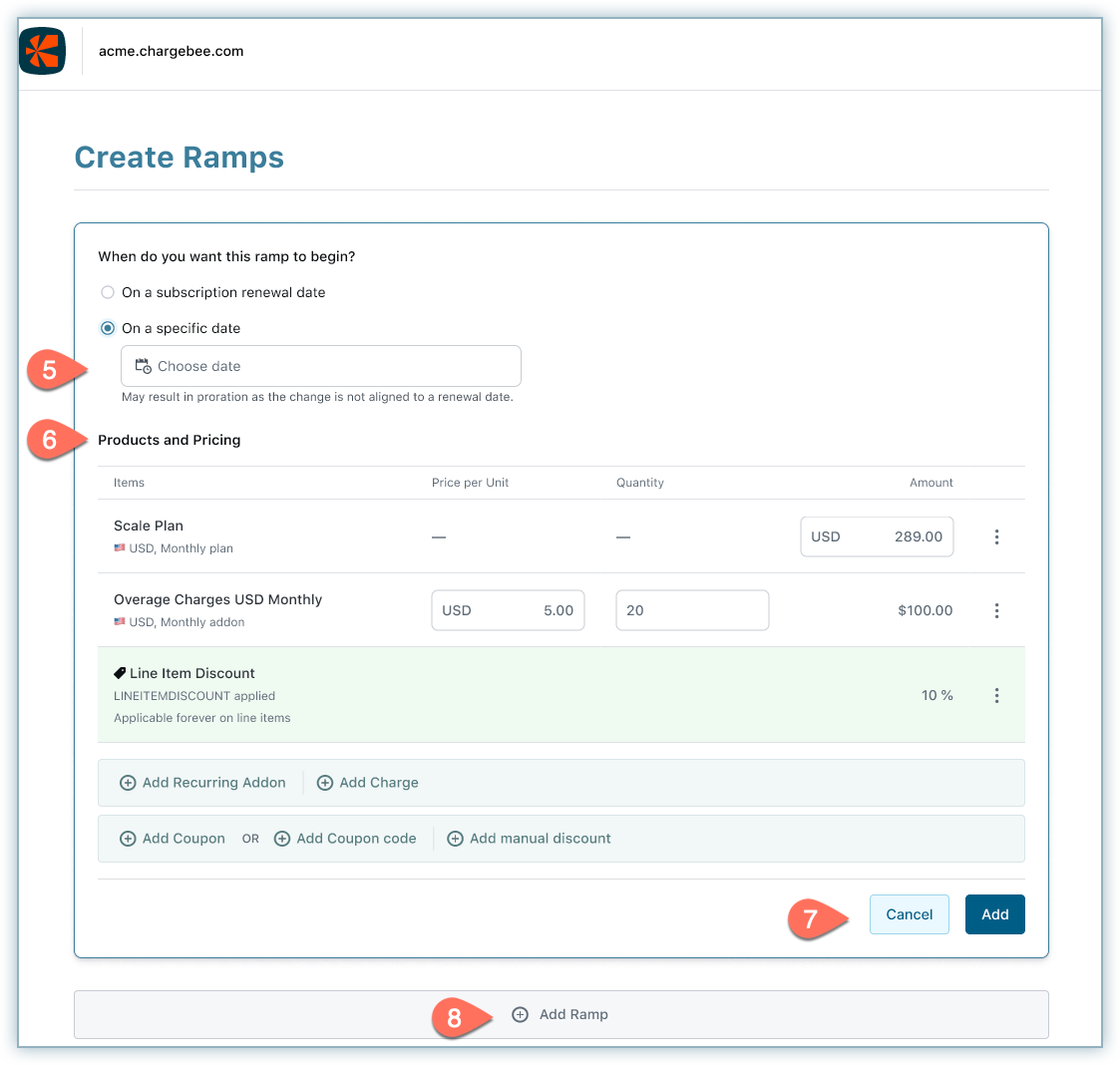Open Scale Plan row options menu
Screen dimensions: 1120x1065
[x=996, y=536]
